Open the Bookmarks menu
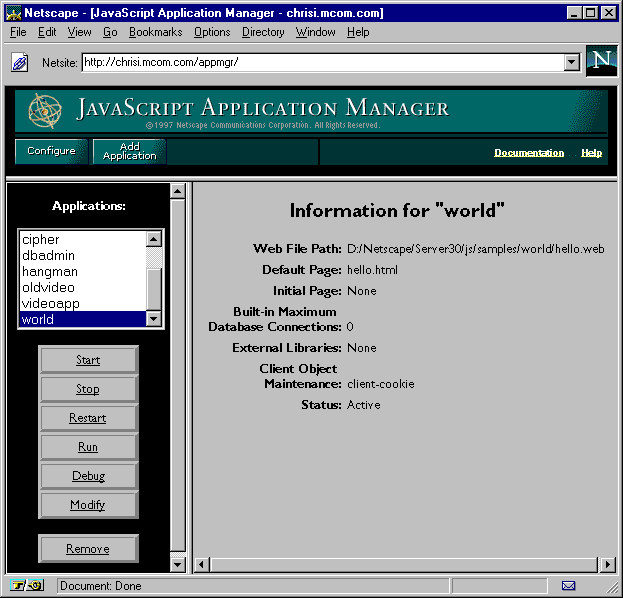 coord(156,32)
